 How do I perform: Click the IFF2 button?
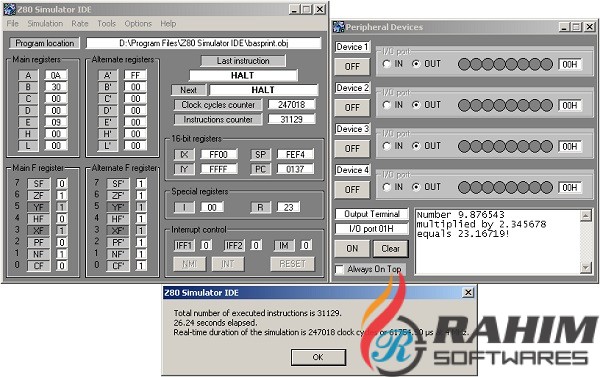[x=234, y=245]
